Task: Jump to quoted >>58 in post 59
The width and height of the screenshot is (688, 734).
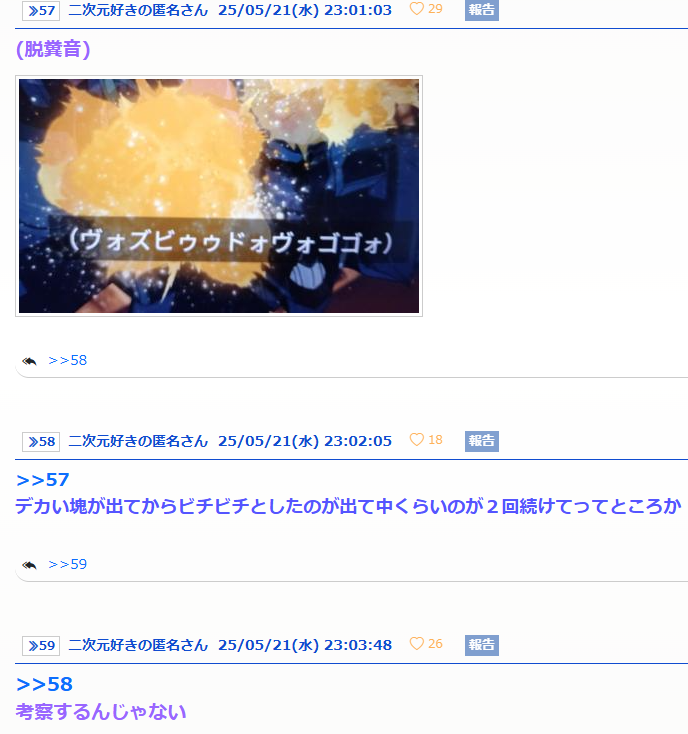Action: tap(44, 684)
